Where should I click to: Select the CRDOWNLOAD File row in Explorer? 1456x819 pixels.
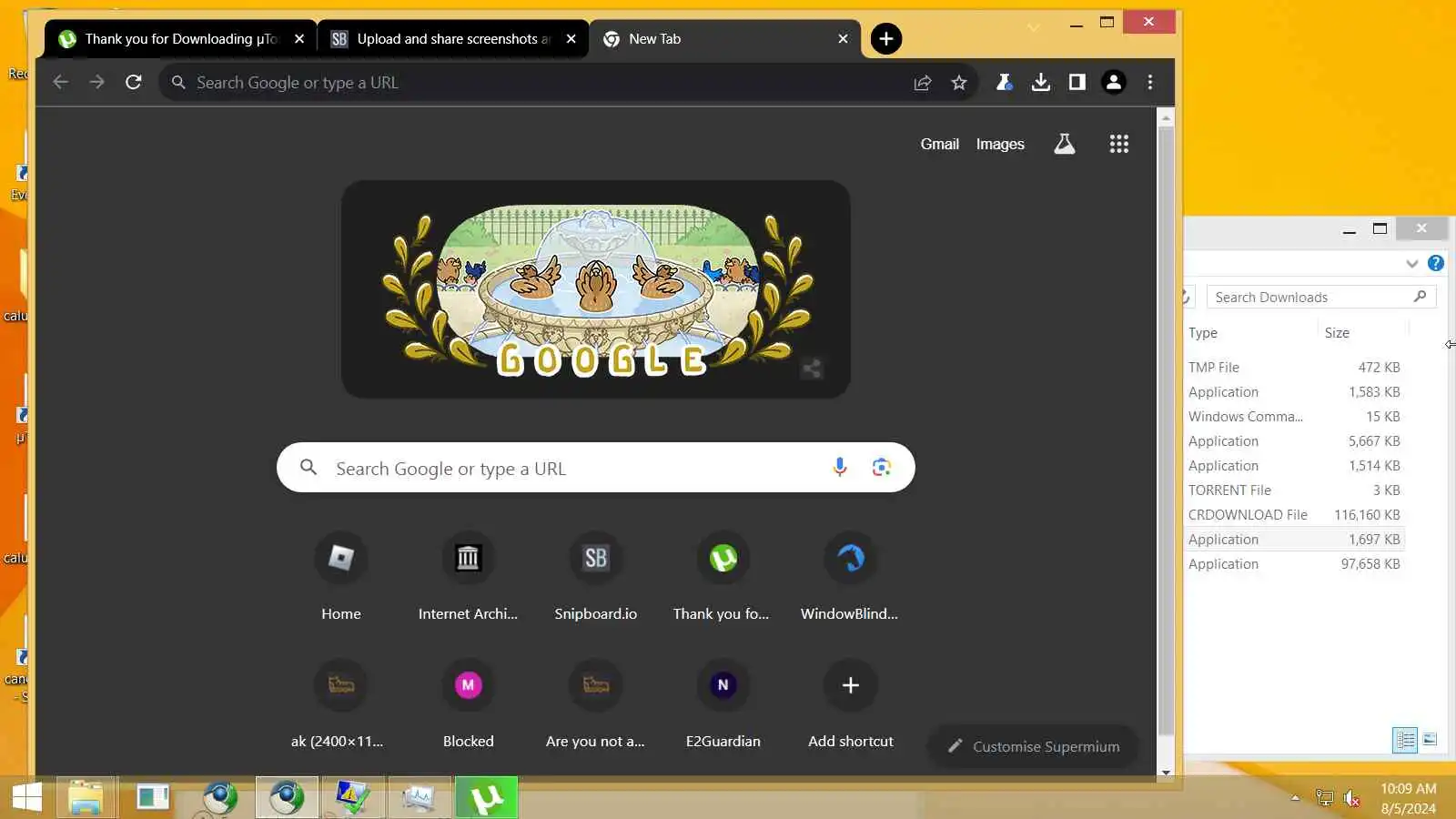1294,515
